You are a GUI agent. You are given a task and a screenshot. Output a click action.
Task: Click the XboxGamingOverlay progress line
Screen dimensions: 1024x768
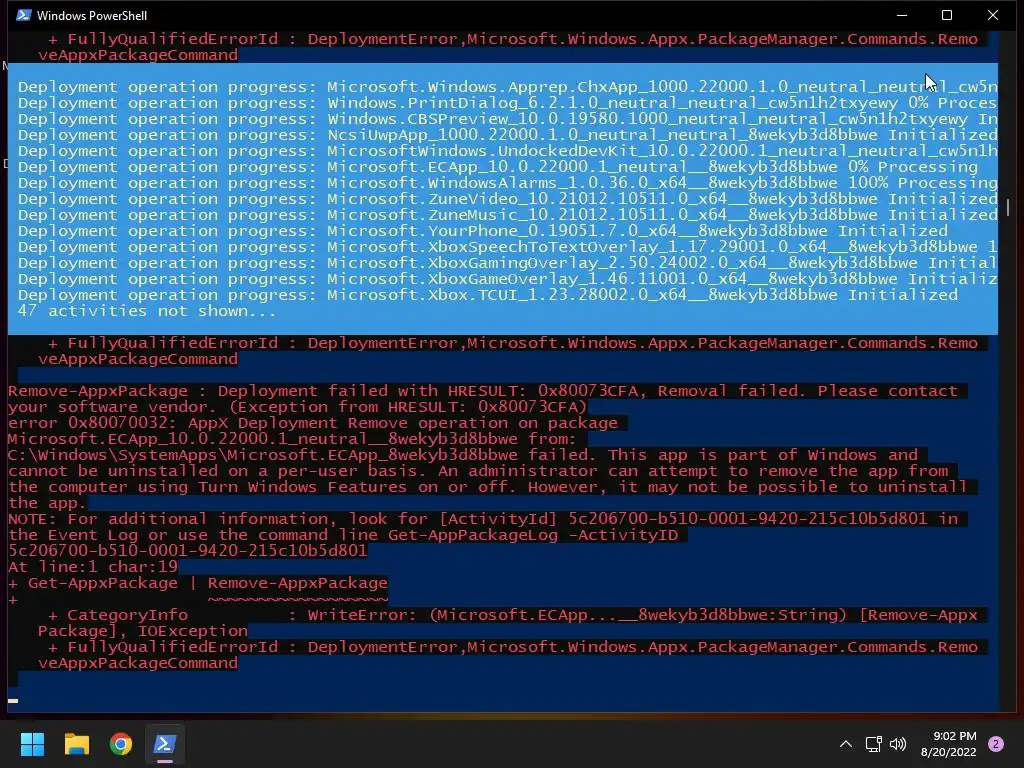(507, 263)
